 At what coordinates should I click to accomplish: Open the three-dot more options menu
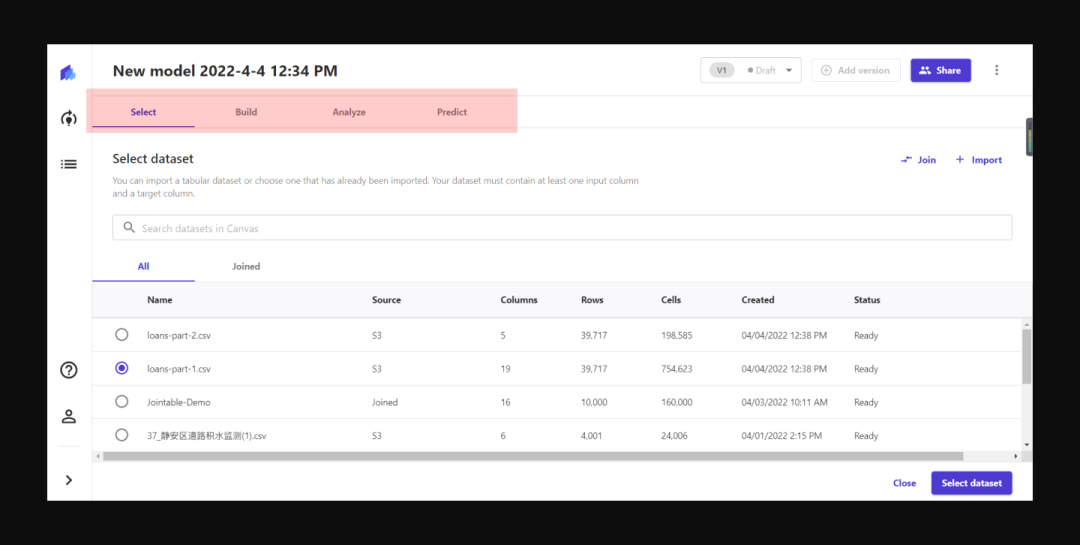(x=997, y=70)
